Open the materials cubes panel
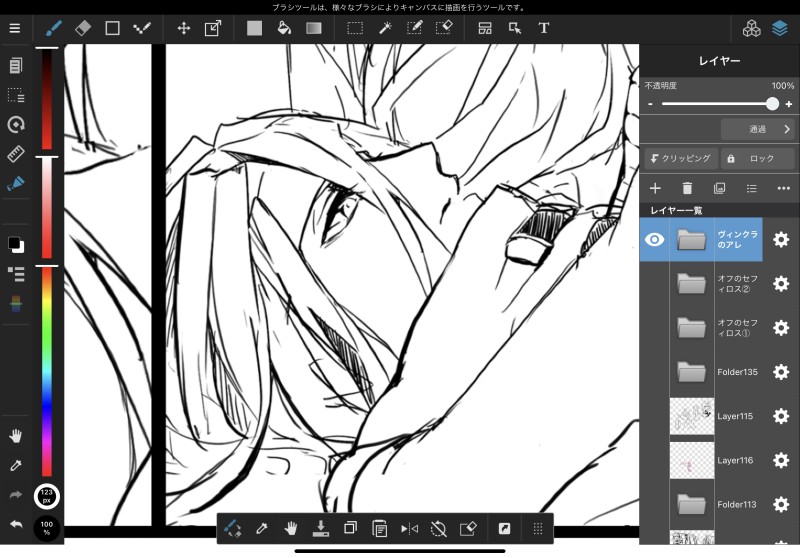 [x=751, y=29]
